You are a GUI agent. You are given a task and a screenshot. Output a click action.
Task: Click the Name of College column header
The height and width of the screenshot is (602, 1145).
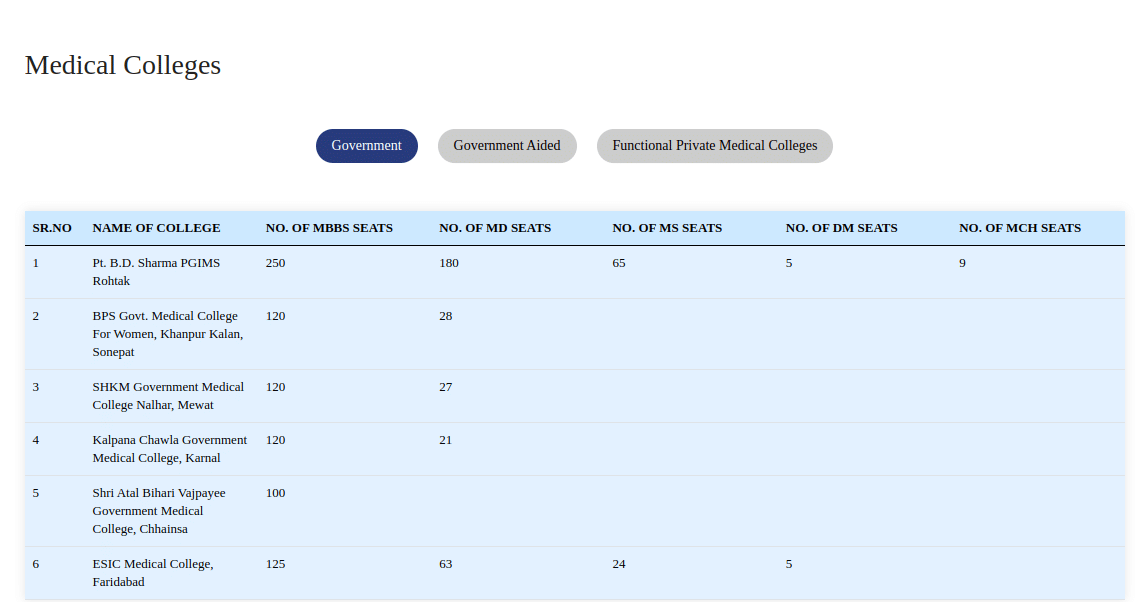(156, 228)
